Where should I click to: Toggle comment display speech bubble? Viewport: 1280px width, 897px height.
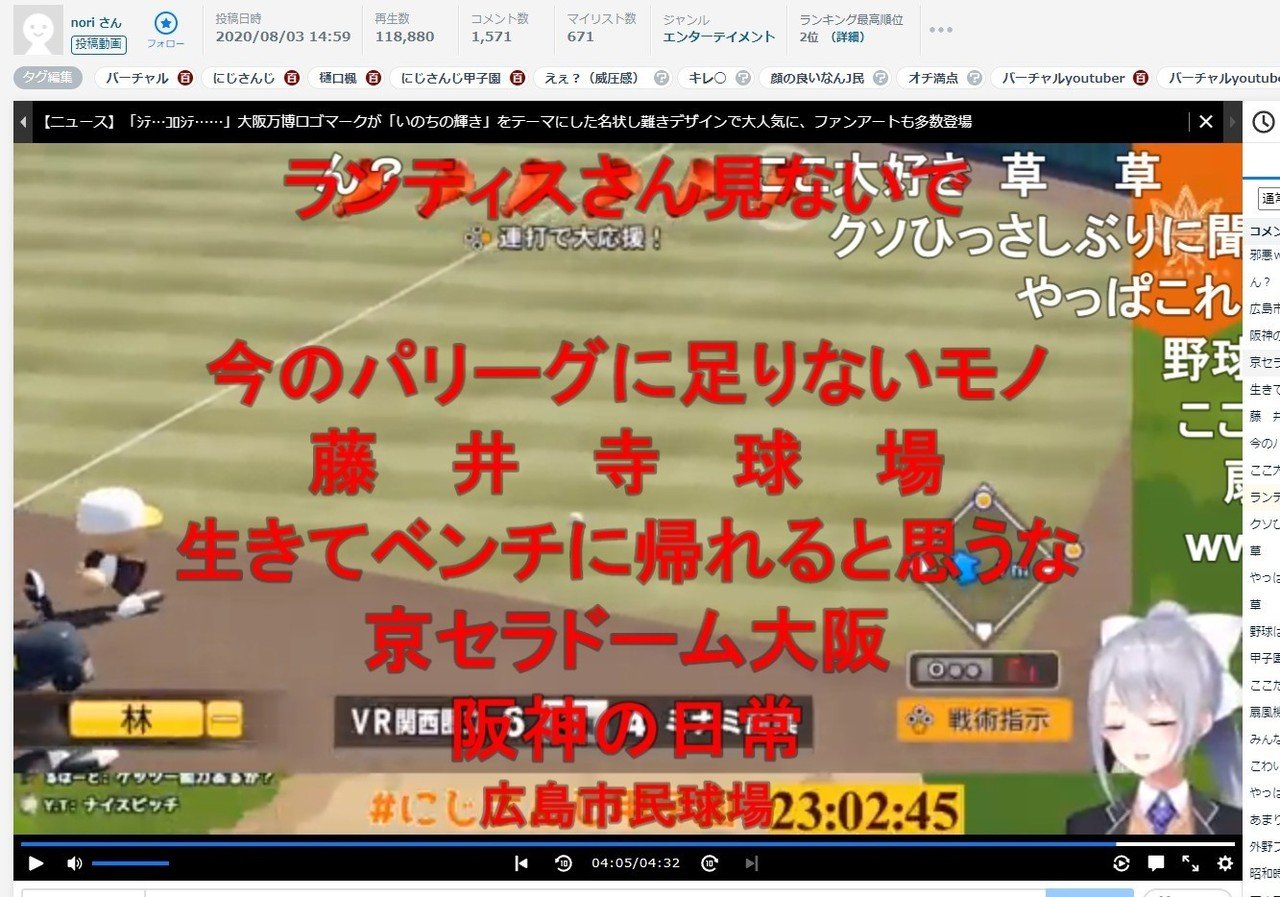pyautogui.click(x=1156, y=863)
